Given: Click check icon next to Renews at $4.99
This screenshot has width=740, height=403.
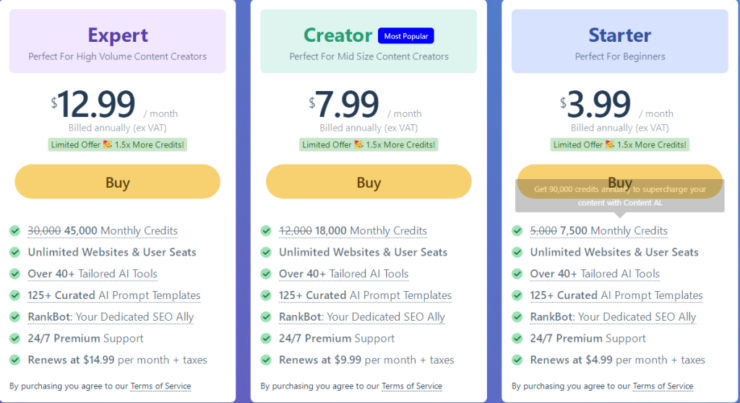Looking at the screenshot, I should coord(517,360).
